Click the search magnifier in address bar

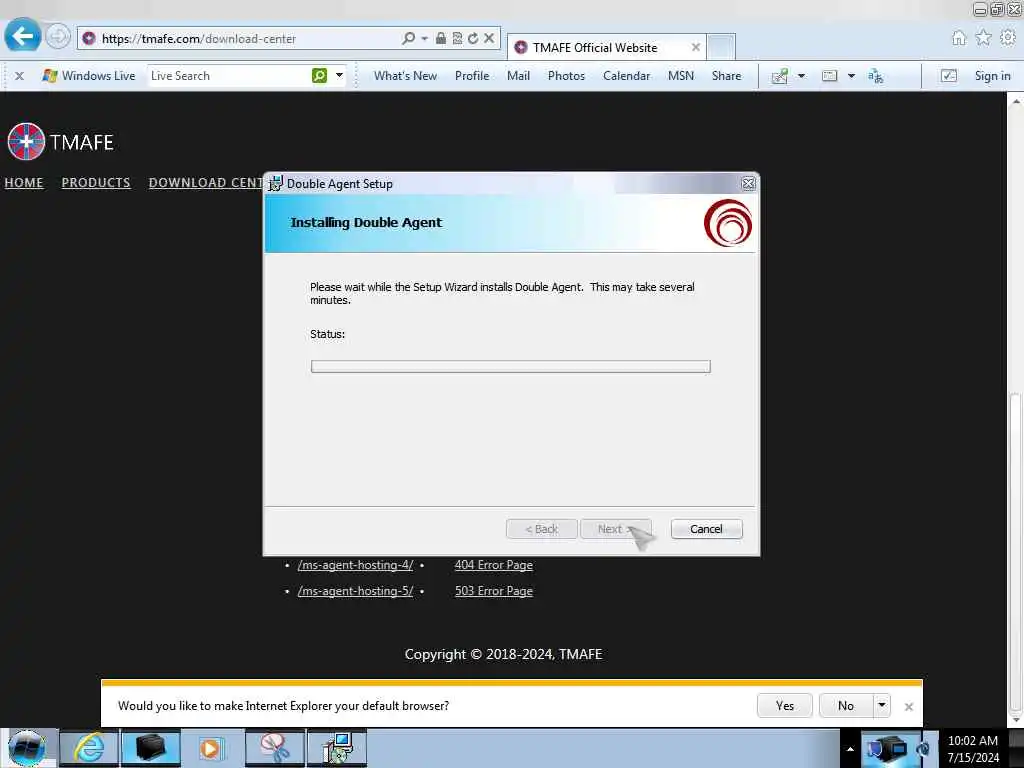(408, 39)
